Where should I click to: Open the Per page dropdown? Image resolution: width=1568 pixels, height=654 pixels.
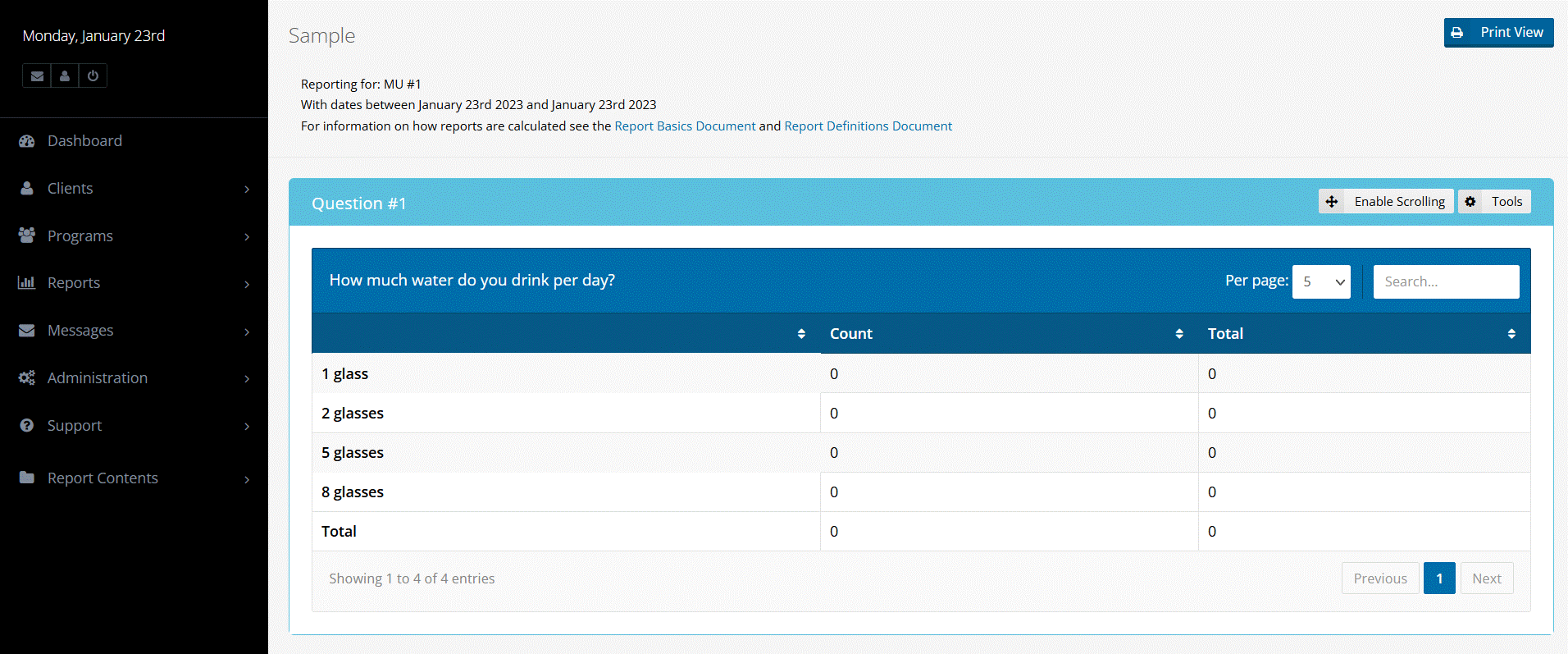point(1321,282)
